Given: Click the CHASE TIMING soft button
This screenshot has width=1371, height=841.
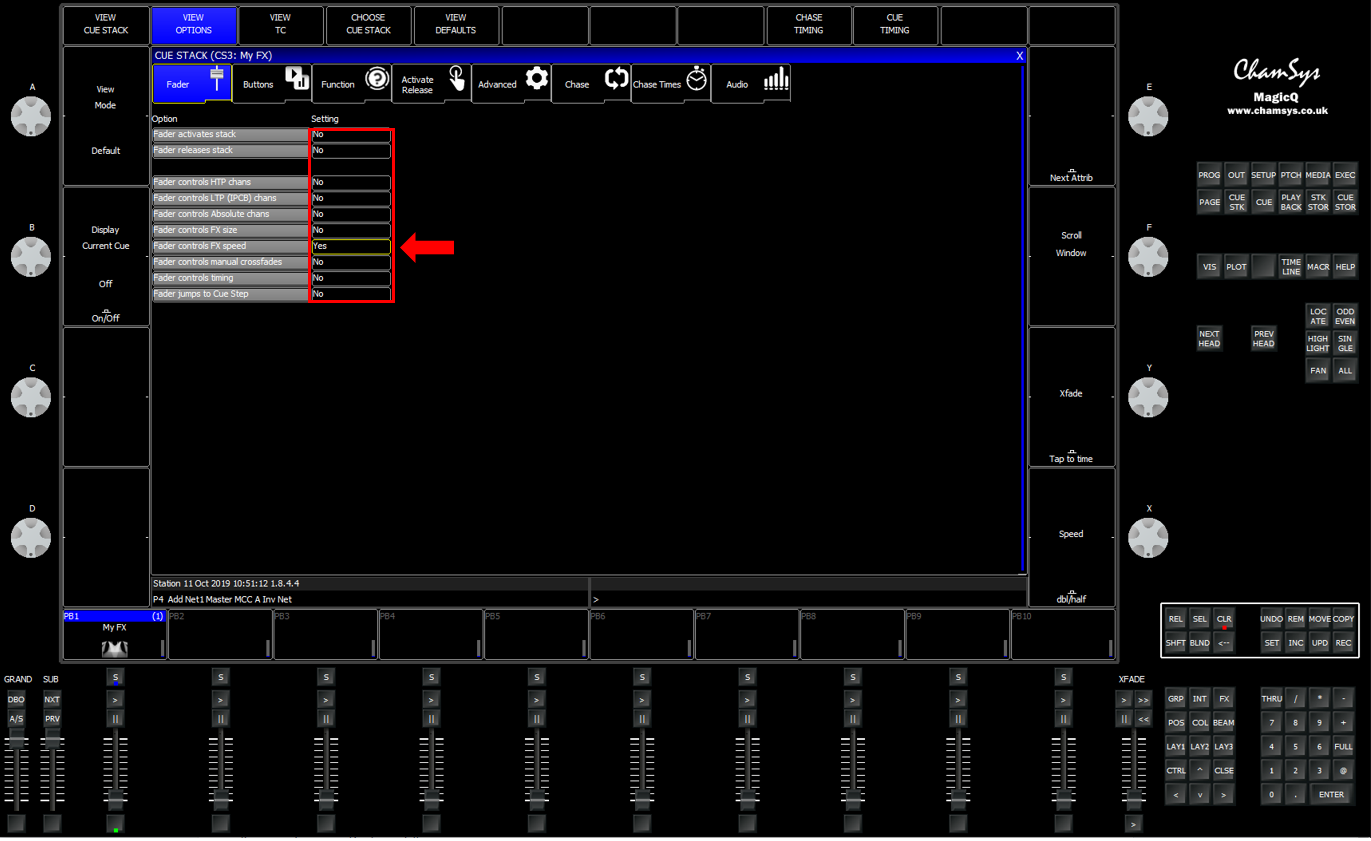Looking at the screenshot, I should [x=809, y=24].
